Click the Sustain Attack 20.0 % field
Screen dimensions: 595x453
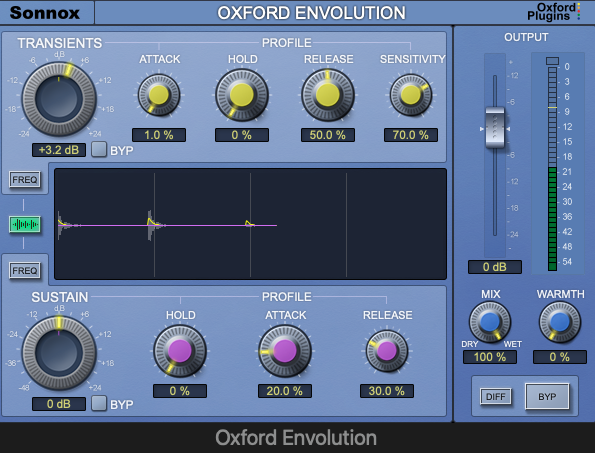coord(285,391)
